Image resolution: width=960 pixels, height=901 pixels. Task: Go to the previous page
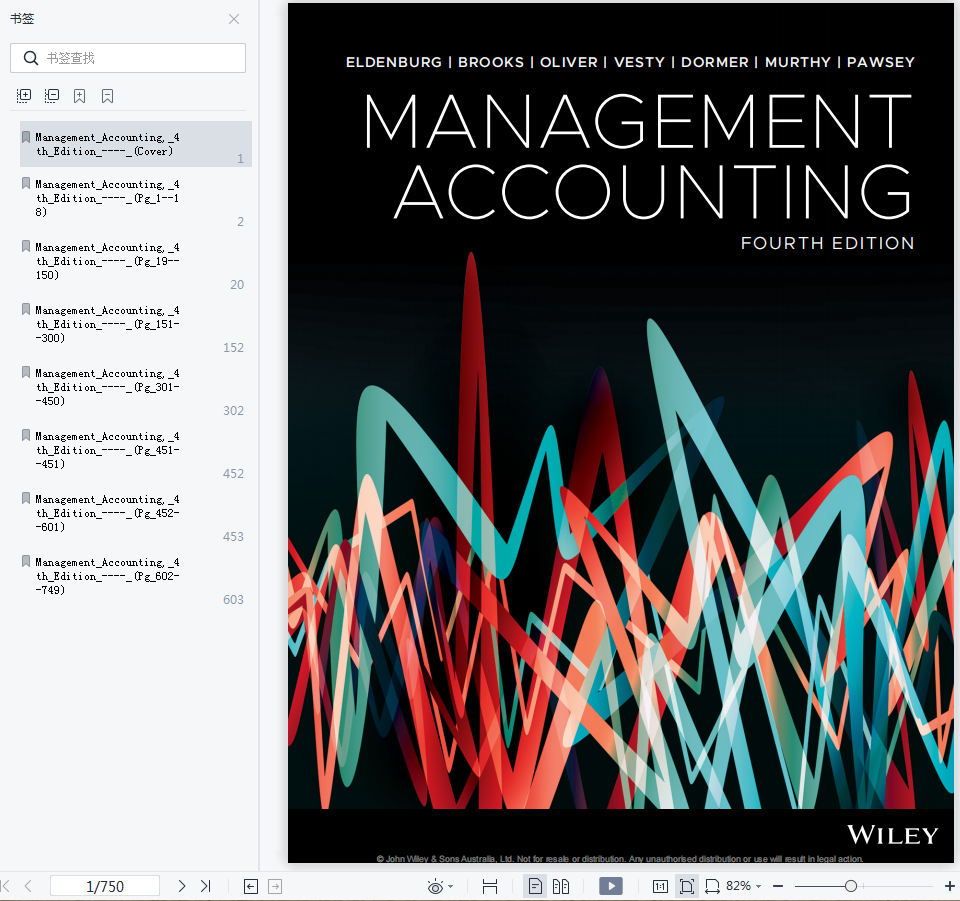(28, 886)
